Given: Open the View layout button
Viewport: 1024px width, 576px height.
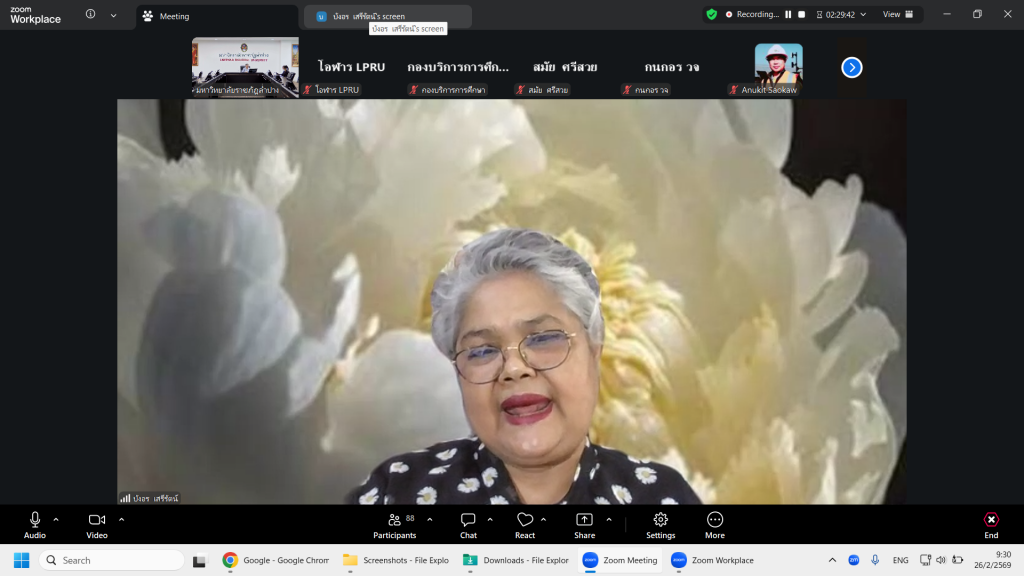Looking at the screenshot, I should click(898, 15).
